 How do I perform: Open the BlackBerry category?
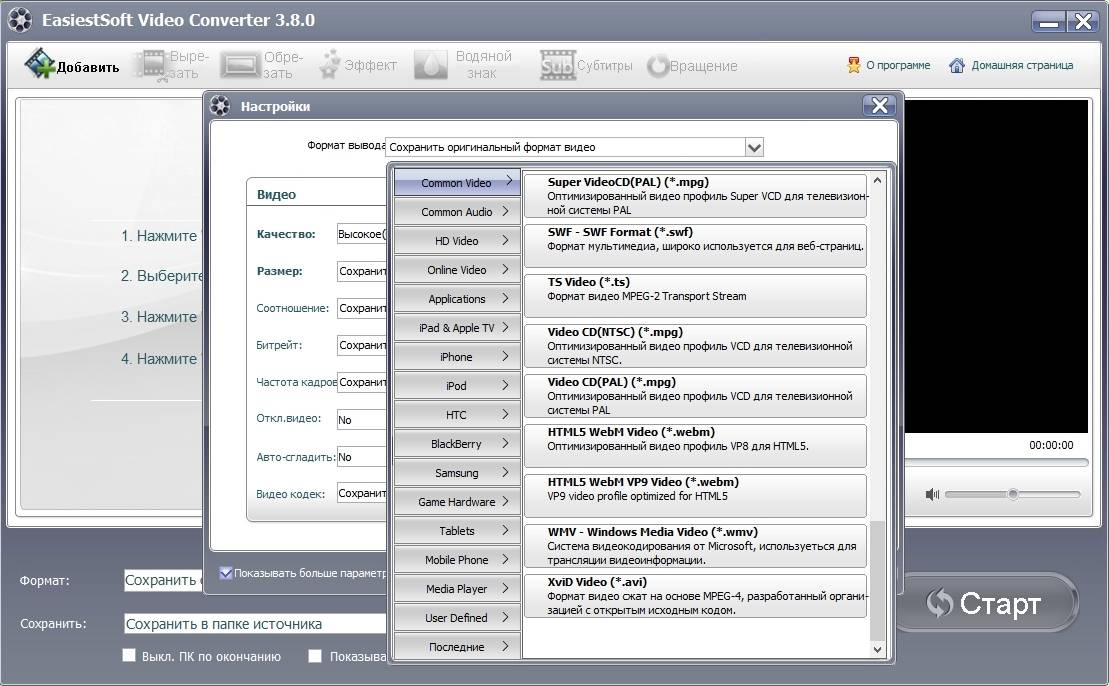pos(457,443)
